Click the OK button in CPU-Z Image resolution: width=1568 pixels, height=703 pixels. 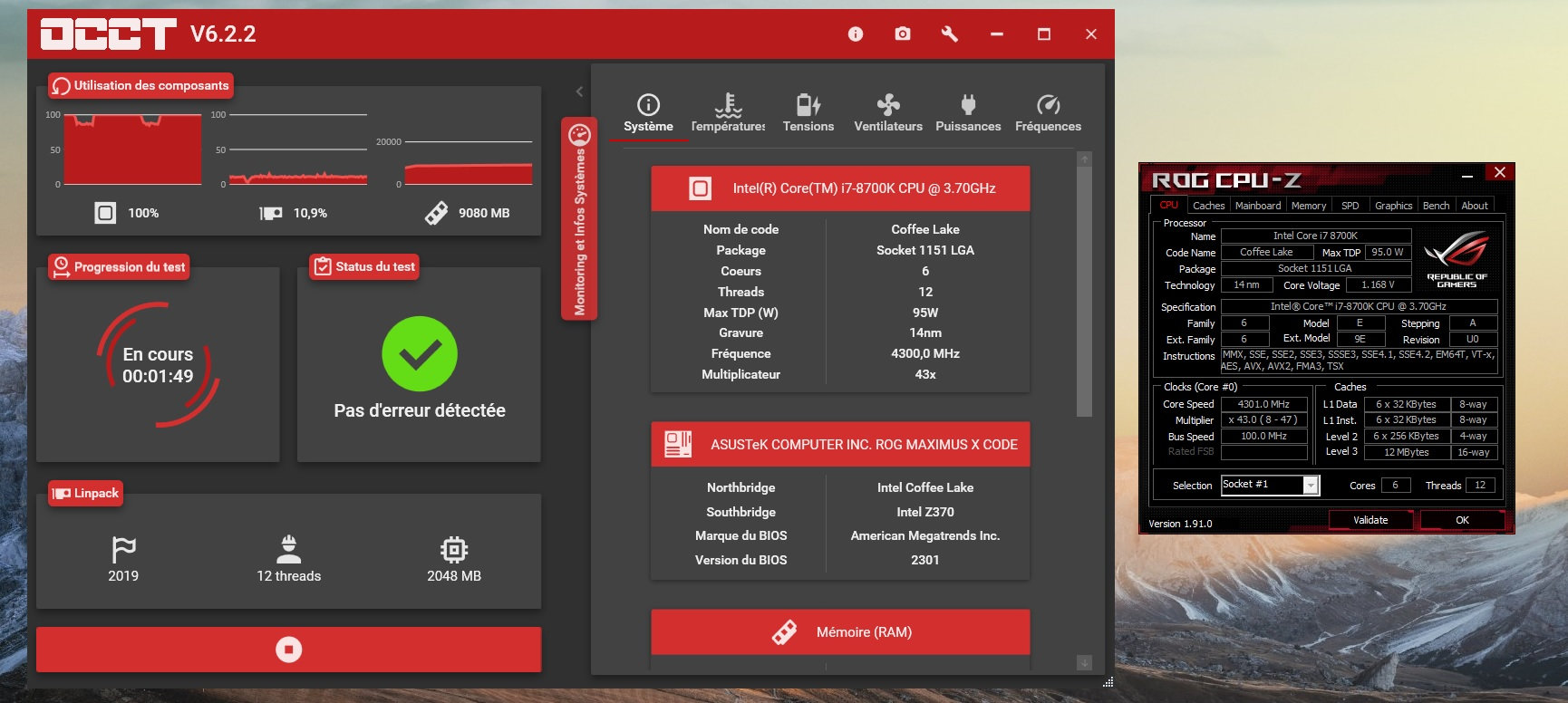point(1462,520)
